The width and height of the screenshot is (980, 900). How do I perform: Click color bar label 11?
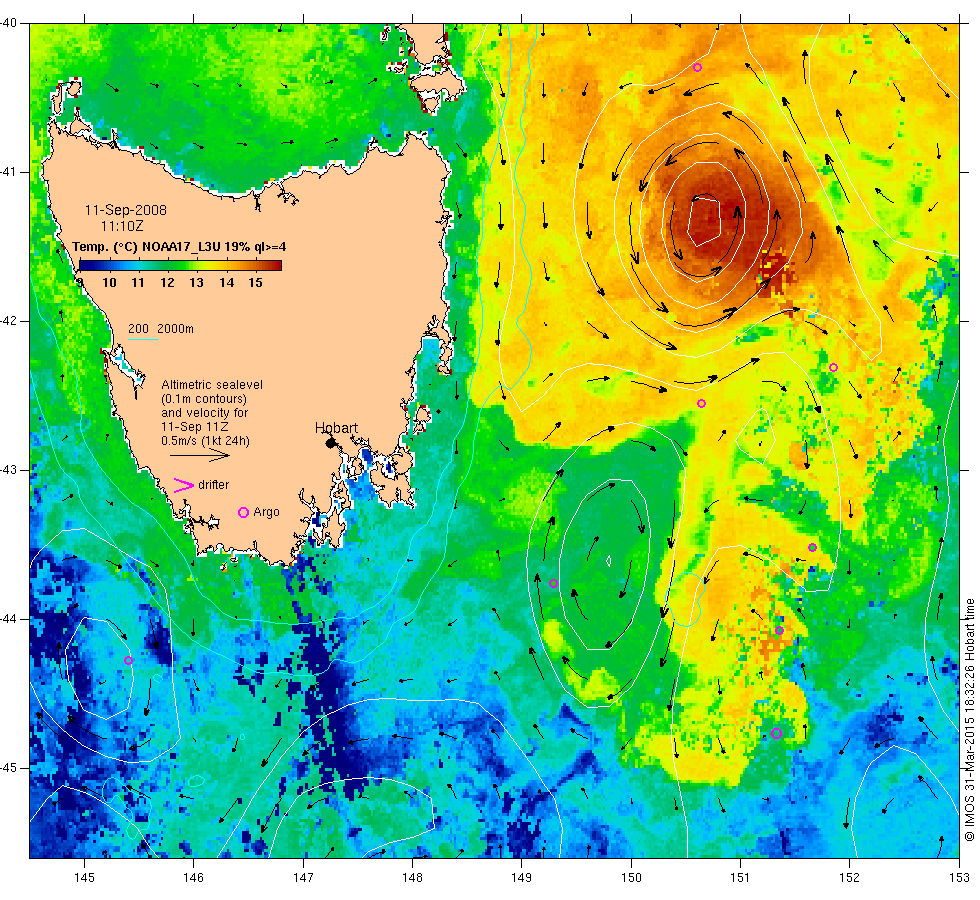138,282
